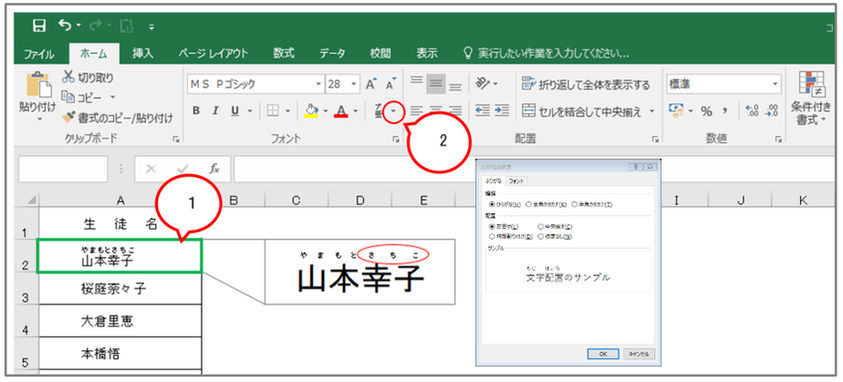Select full-width Katakana radio button in dialog
The width and height of the screenshot is (843, 382).
528,204
